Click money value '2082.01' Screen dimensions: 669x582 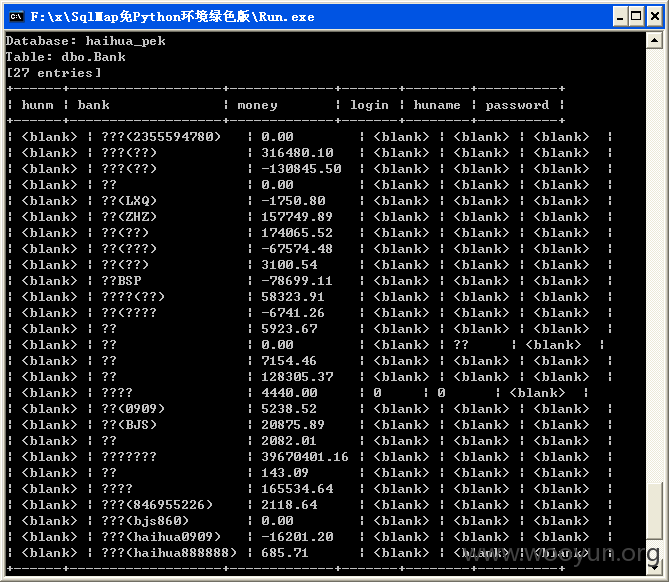click(x=289, y=441)
